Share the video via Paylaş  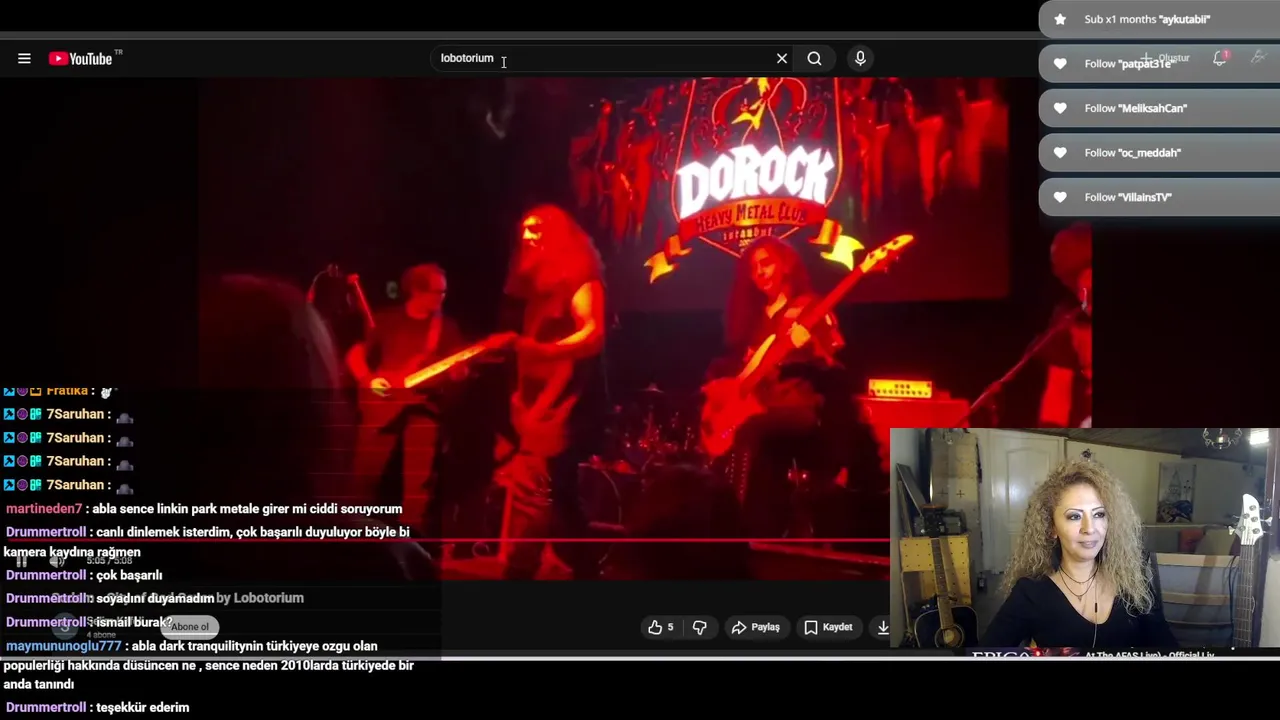[x=755, y=627]
